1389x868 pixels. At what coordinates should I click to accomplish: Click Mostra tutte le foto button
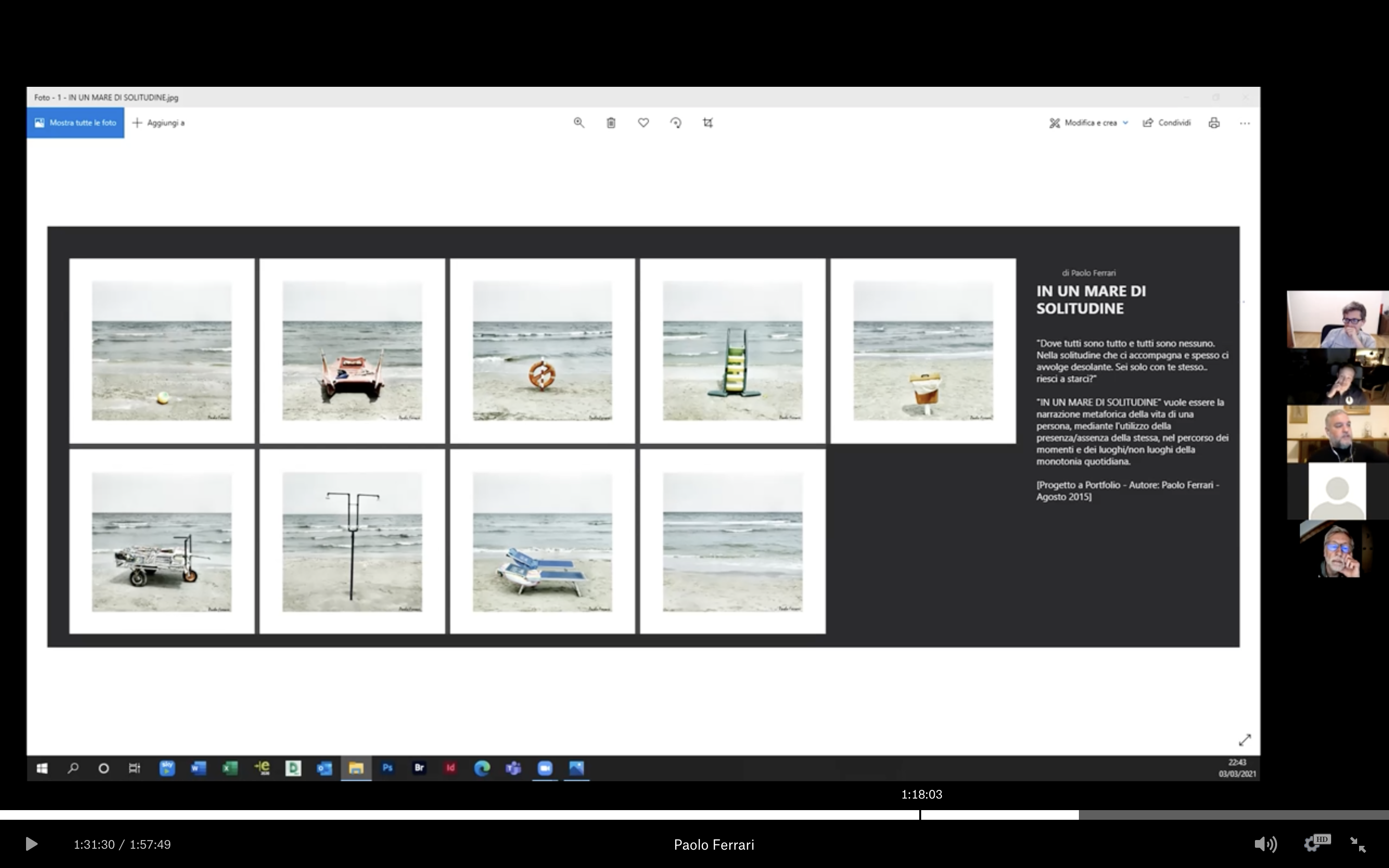(75, 123)
